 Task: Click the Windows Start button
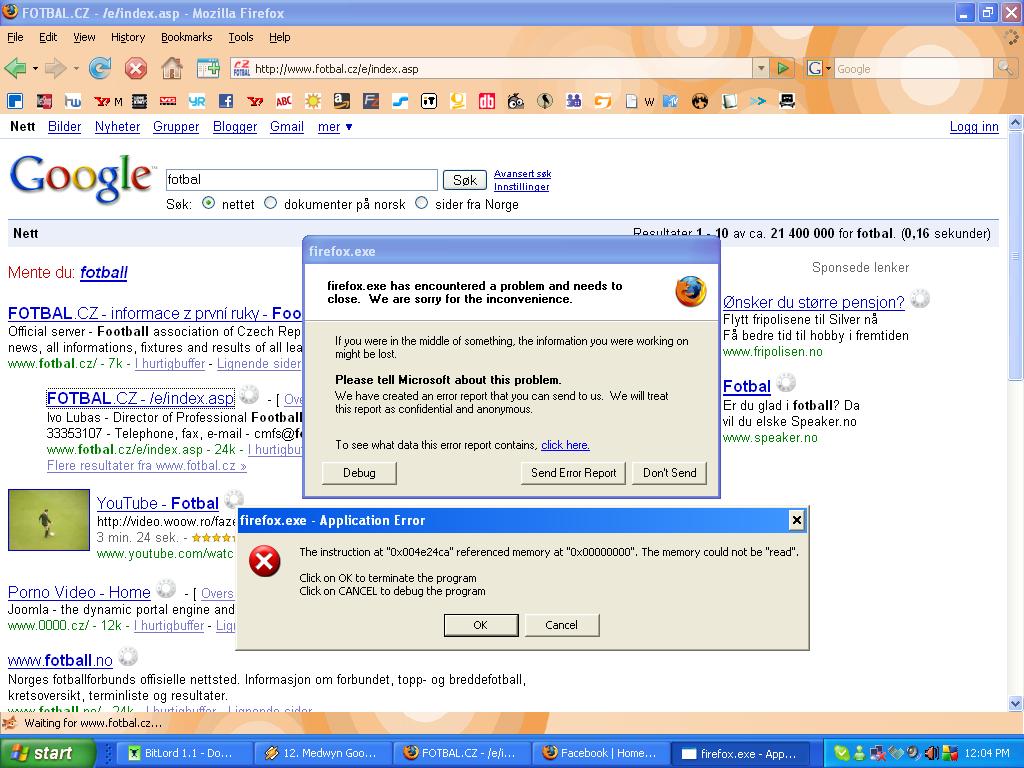48,753
